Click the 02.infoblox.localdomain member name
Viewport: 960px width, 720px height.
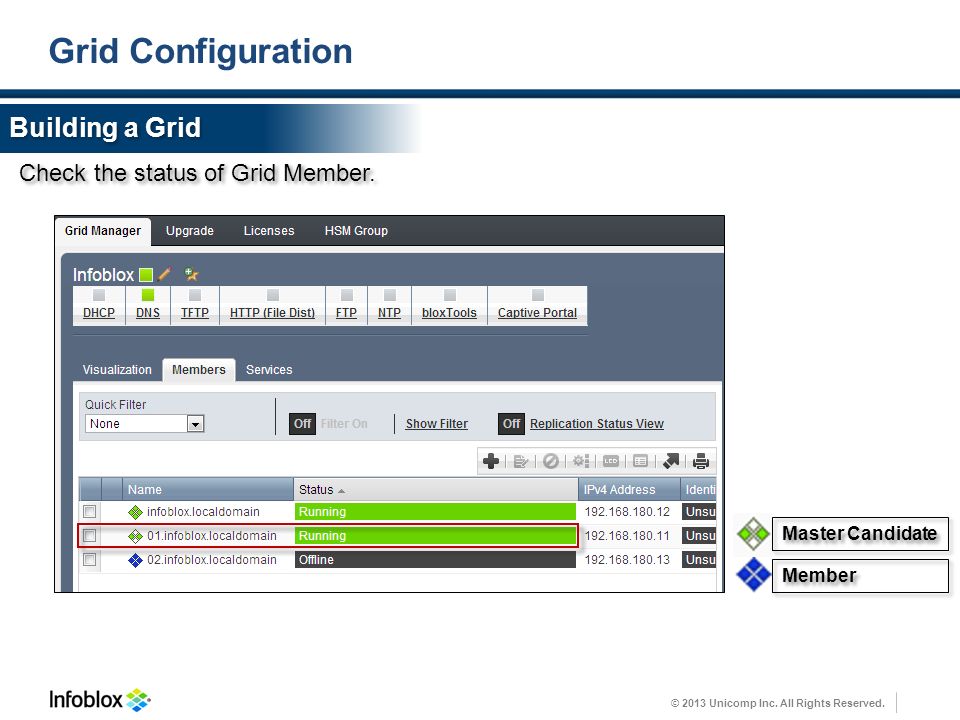212,560
